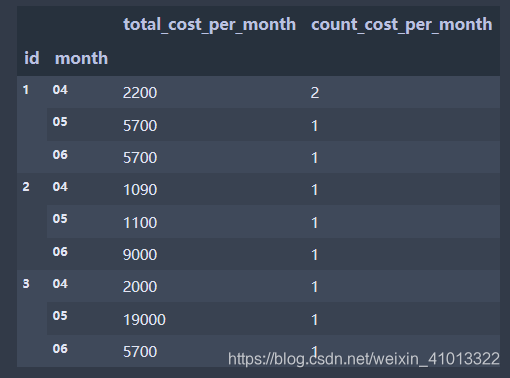Click id value 3 in index
Screen dimensions: 510x378
click(26, 284)
